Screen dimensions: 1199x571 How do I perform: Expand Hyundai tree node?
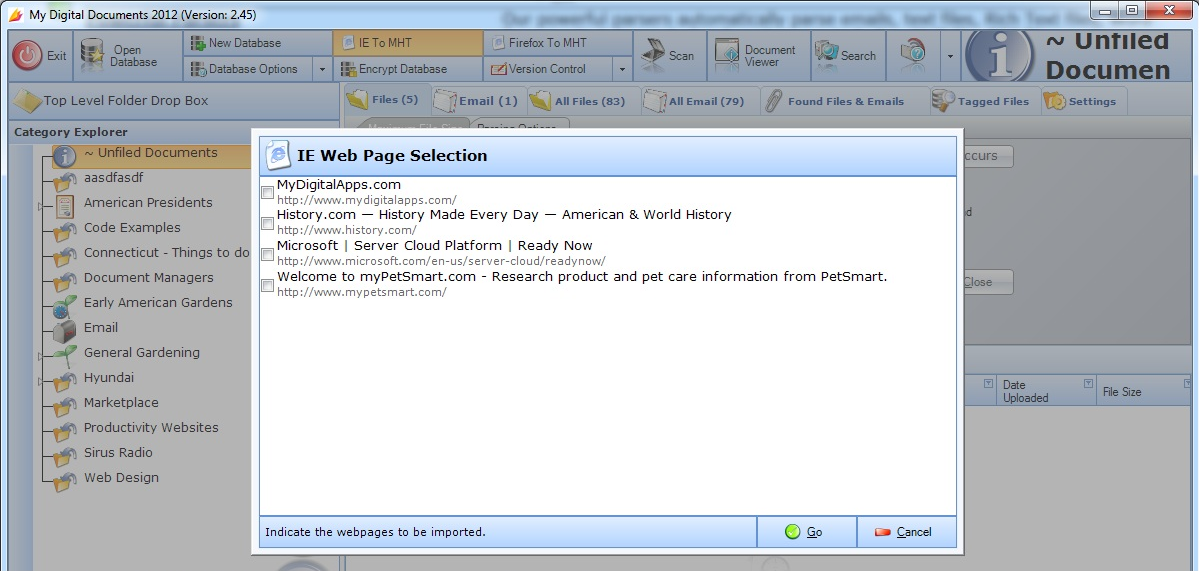click(x=40, y=381)
